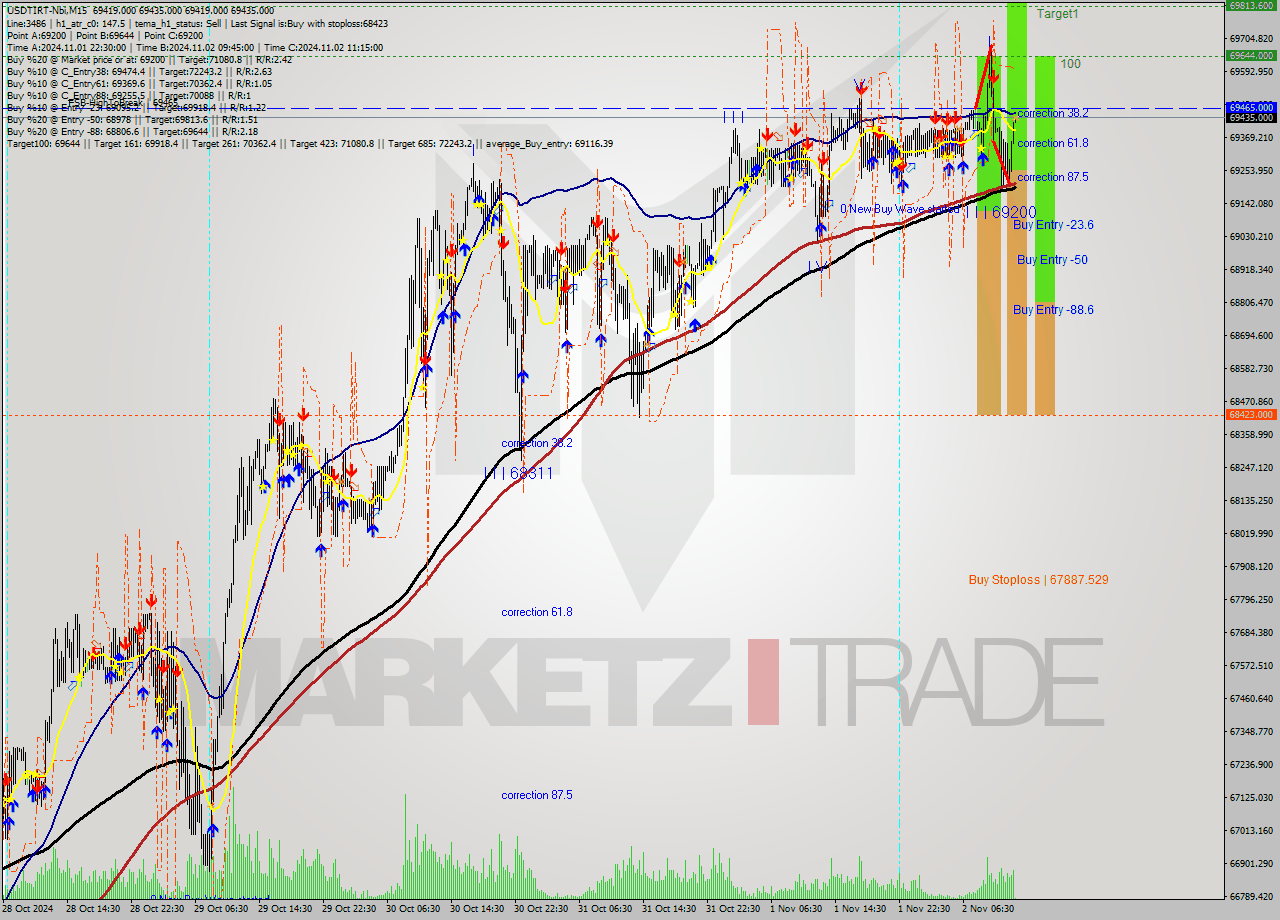The image size is (1280, 920).
Task: Click the '1 Nov 06:30' time axis label
Action: point(795,909)
